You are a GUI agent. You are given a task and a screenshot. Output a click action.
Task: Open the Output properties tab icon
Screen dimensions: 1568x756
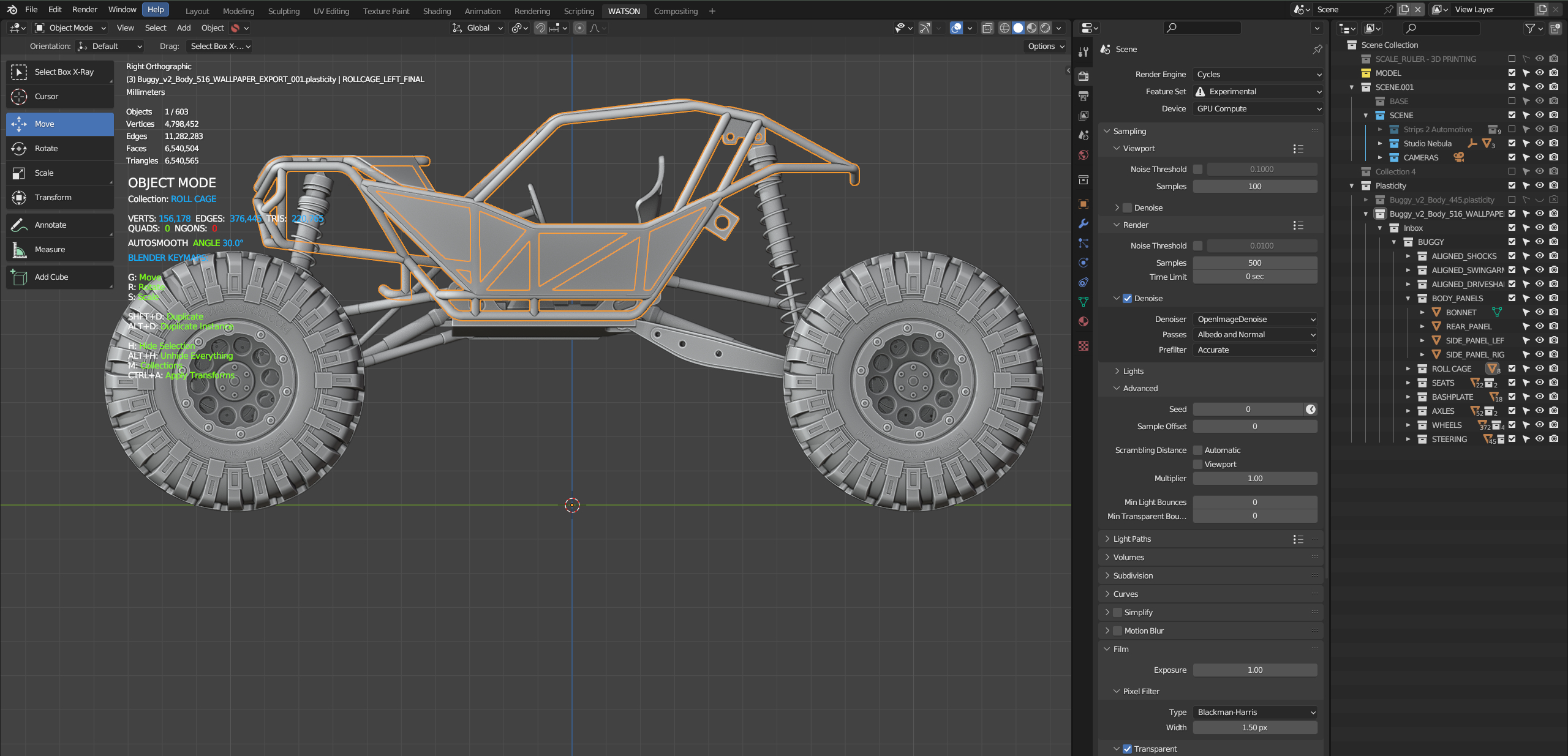[x=1084, y=96]
